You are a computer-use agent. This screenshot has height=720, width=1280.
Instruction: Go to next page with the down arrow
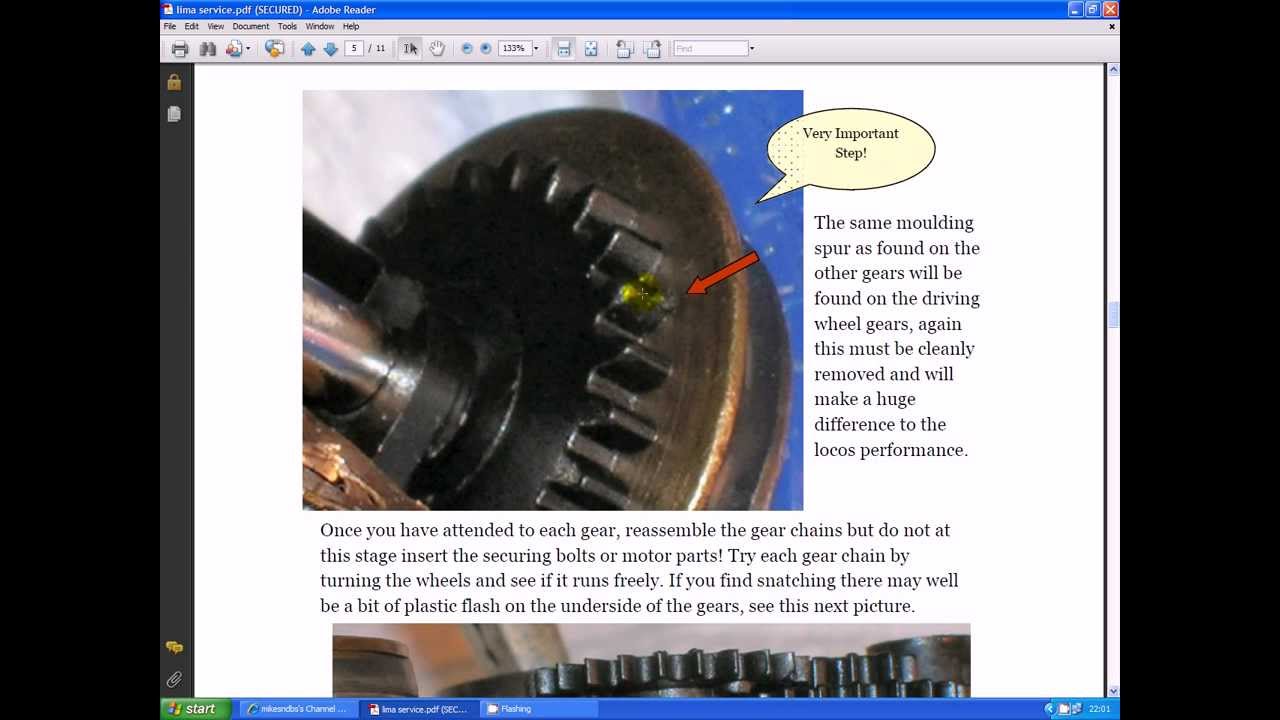330,49
